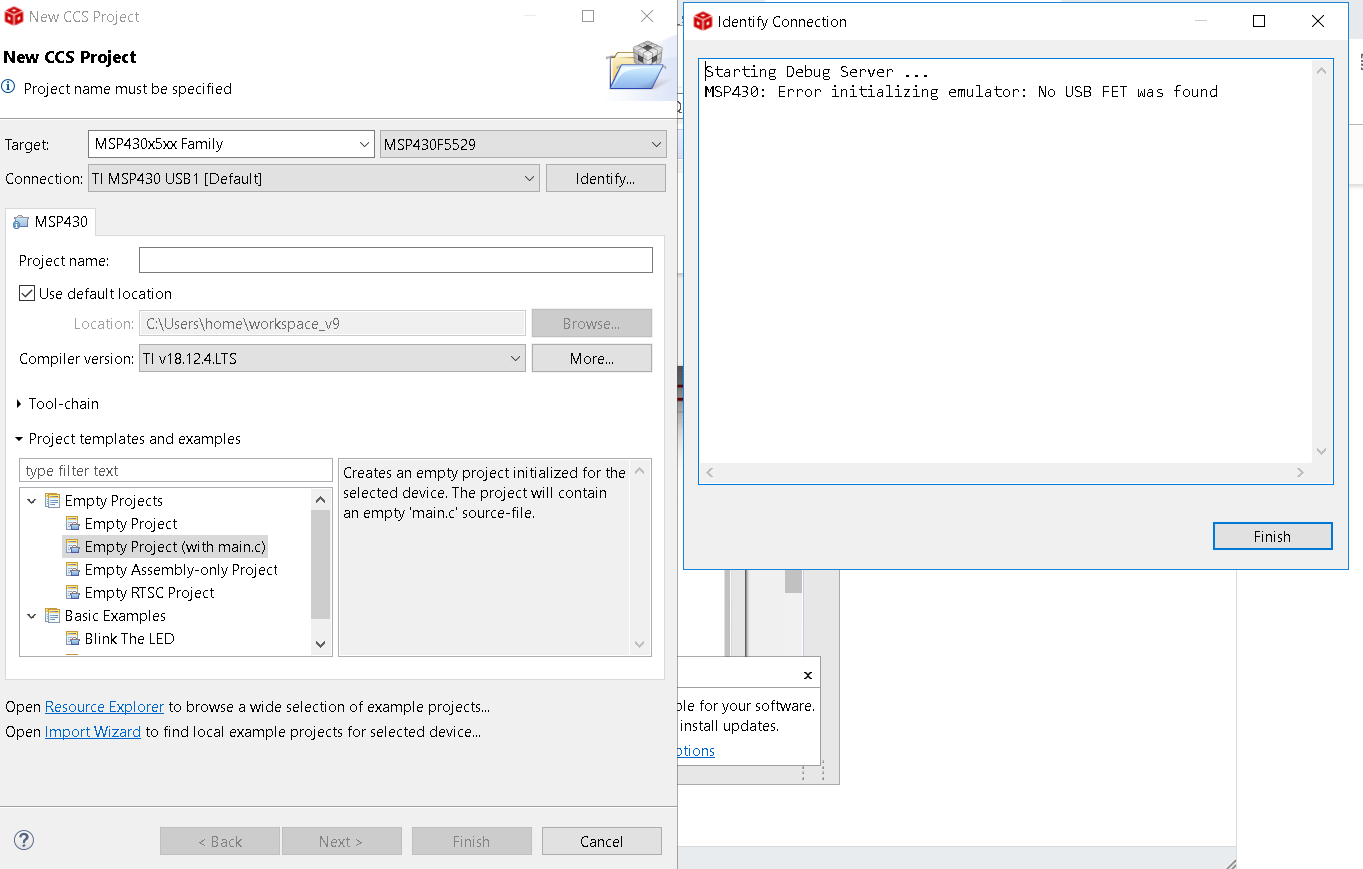Select the MSP430 tab
Viewport: 1363px width, 869px height.
coord(51,222)
